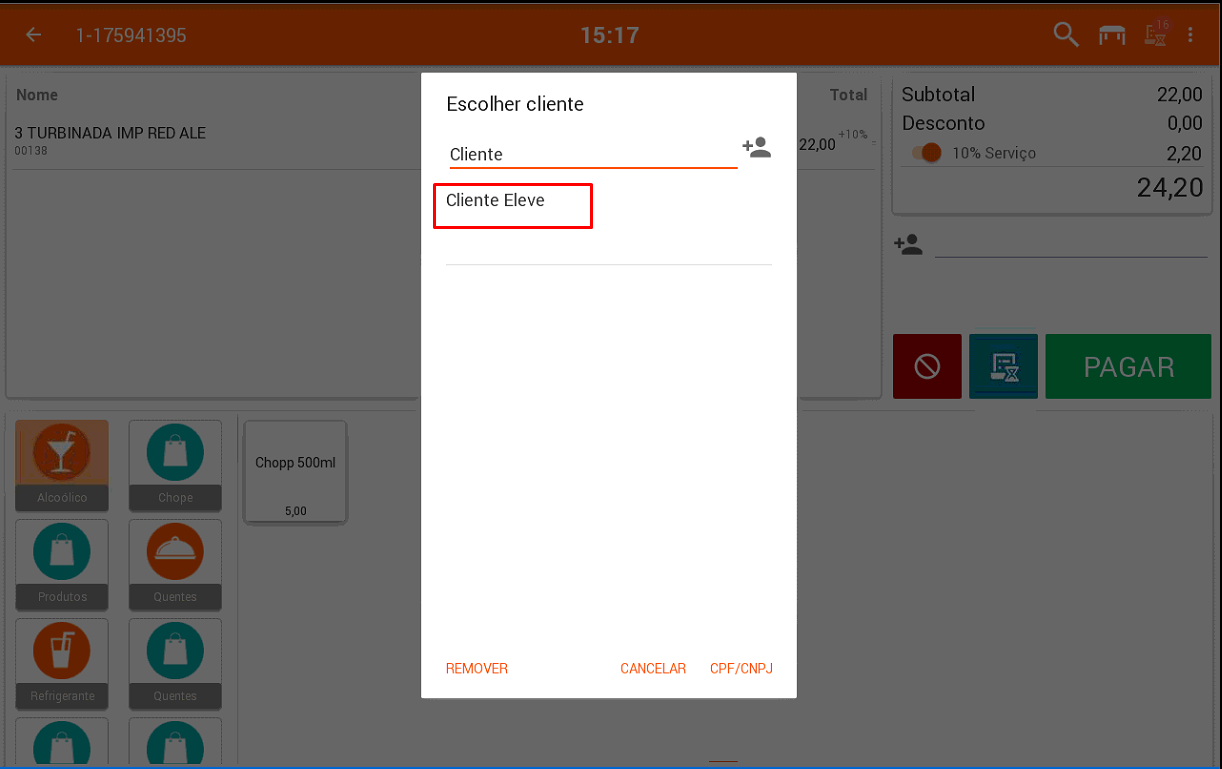
Task: Add client icon below order total
Action: (908, 245)
